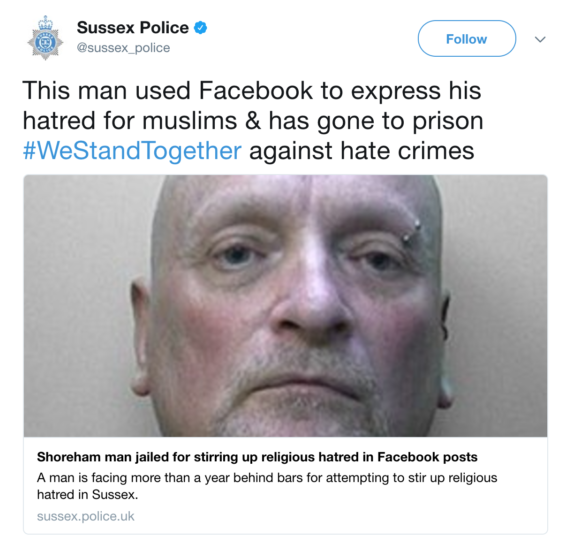Click the text "against hate crimes"
Viewport: 572px width, 543px height.
tap(362, 151)
